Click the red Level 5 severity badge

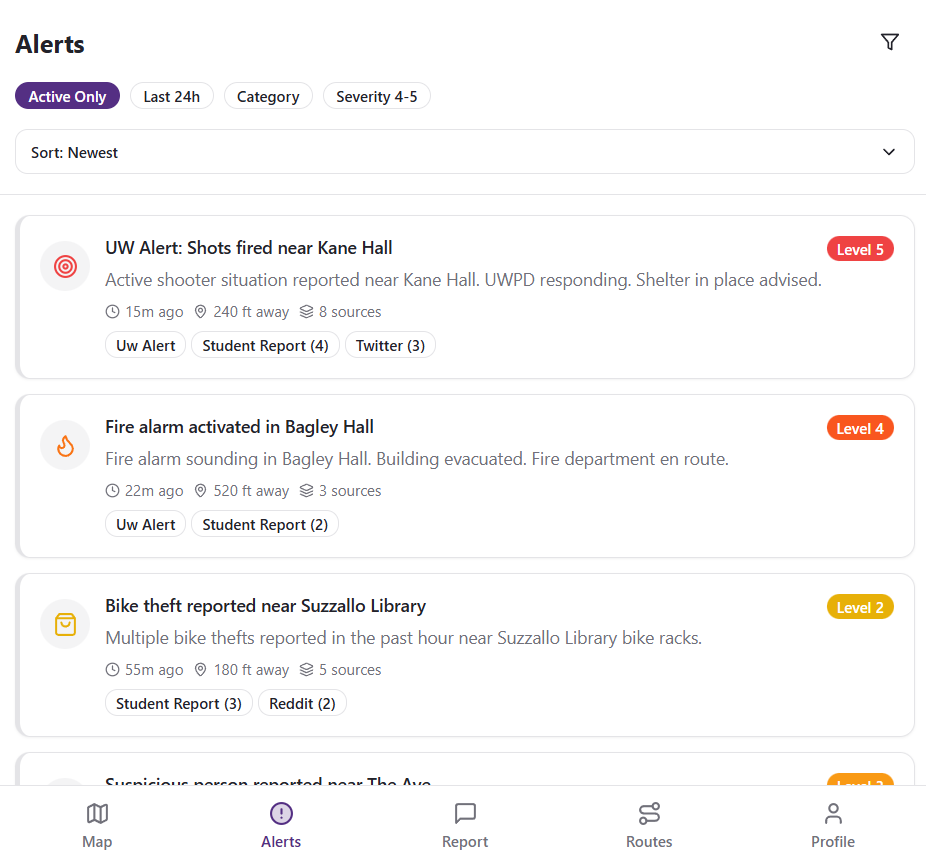859,249
